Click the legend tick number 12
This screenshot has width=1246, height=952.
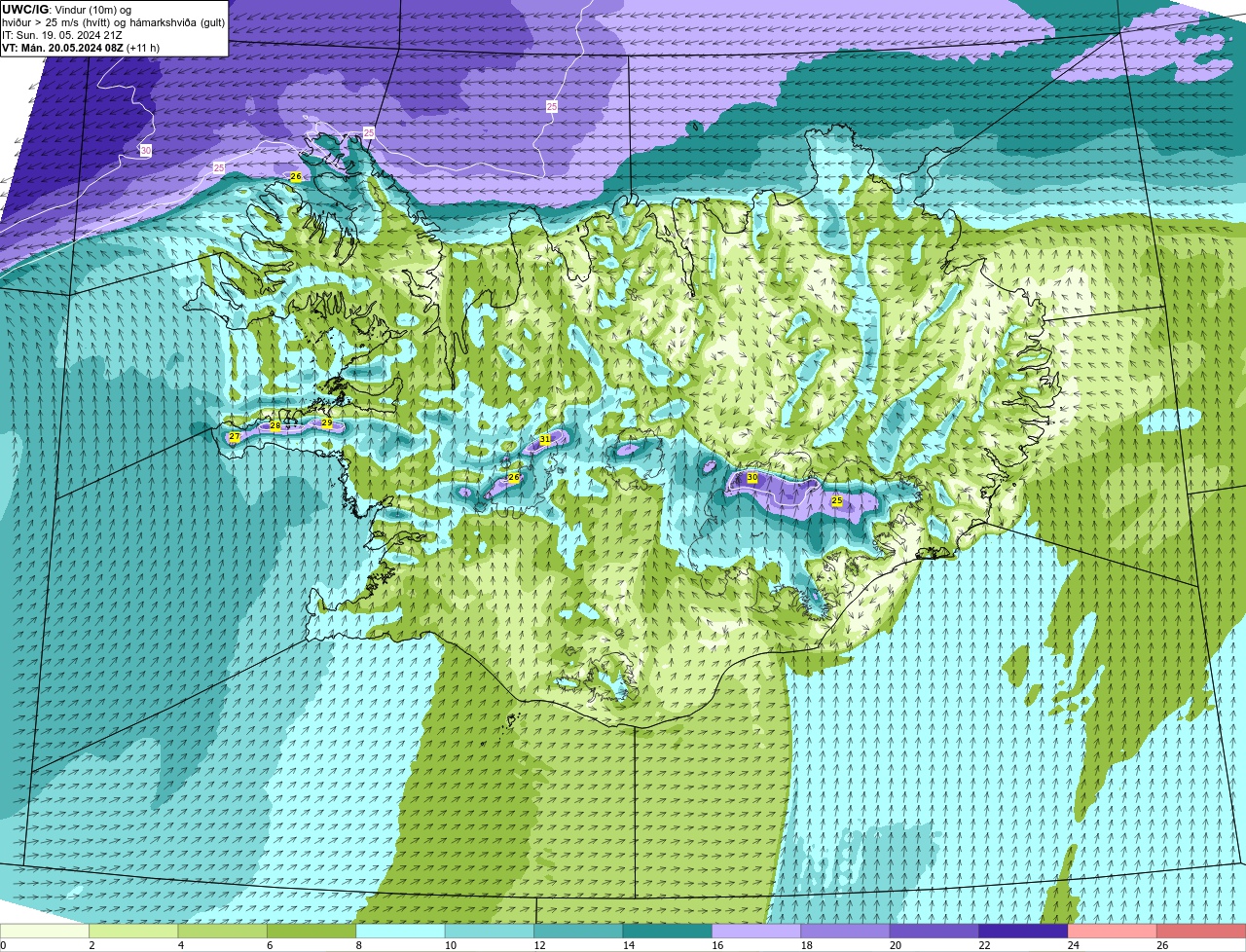pos(539,945)
